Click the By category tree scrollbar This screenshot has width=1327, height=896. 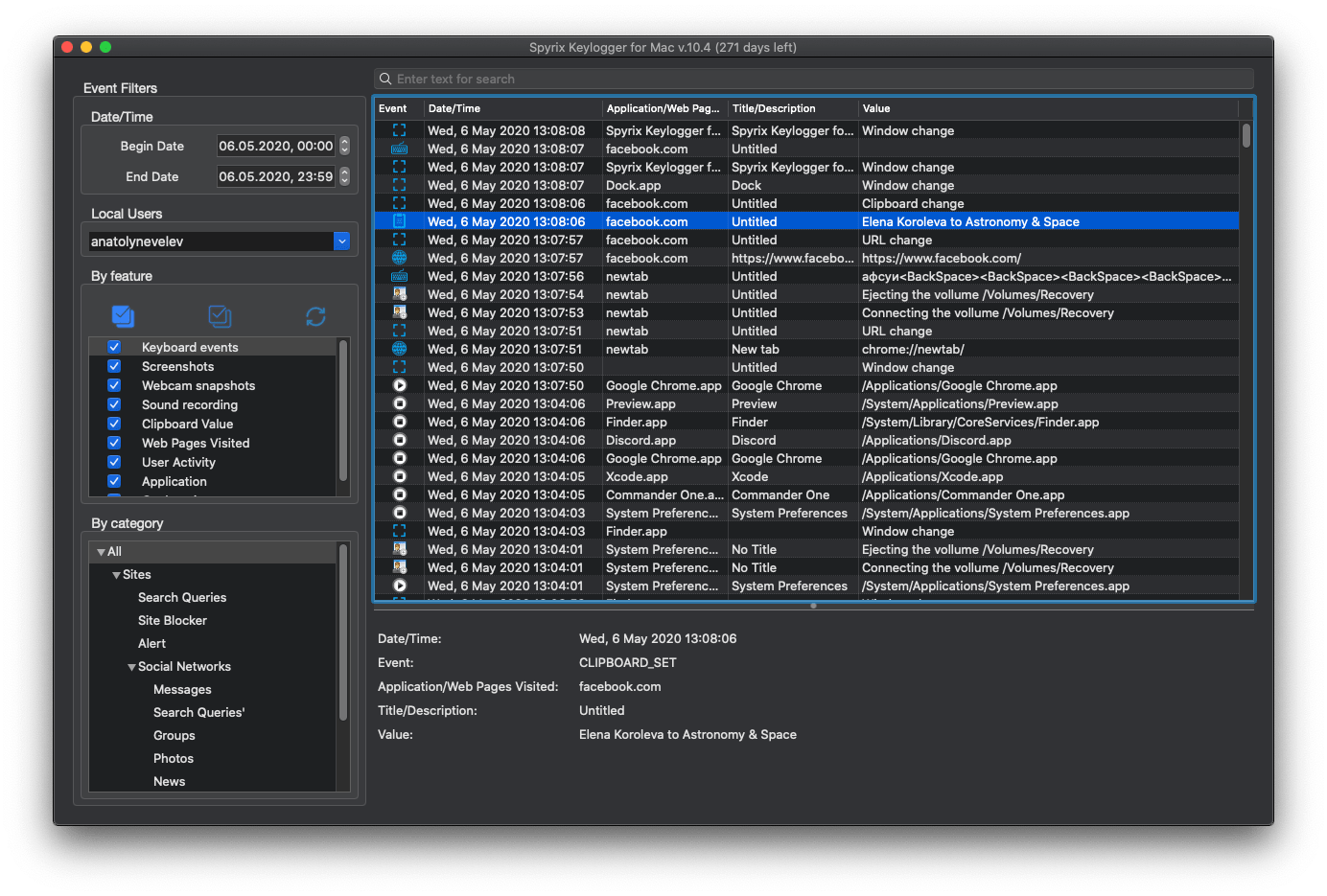click(x=343, y=632)
